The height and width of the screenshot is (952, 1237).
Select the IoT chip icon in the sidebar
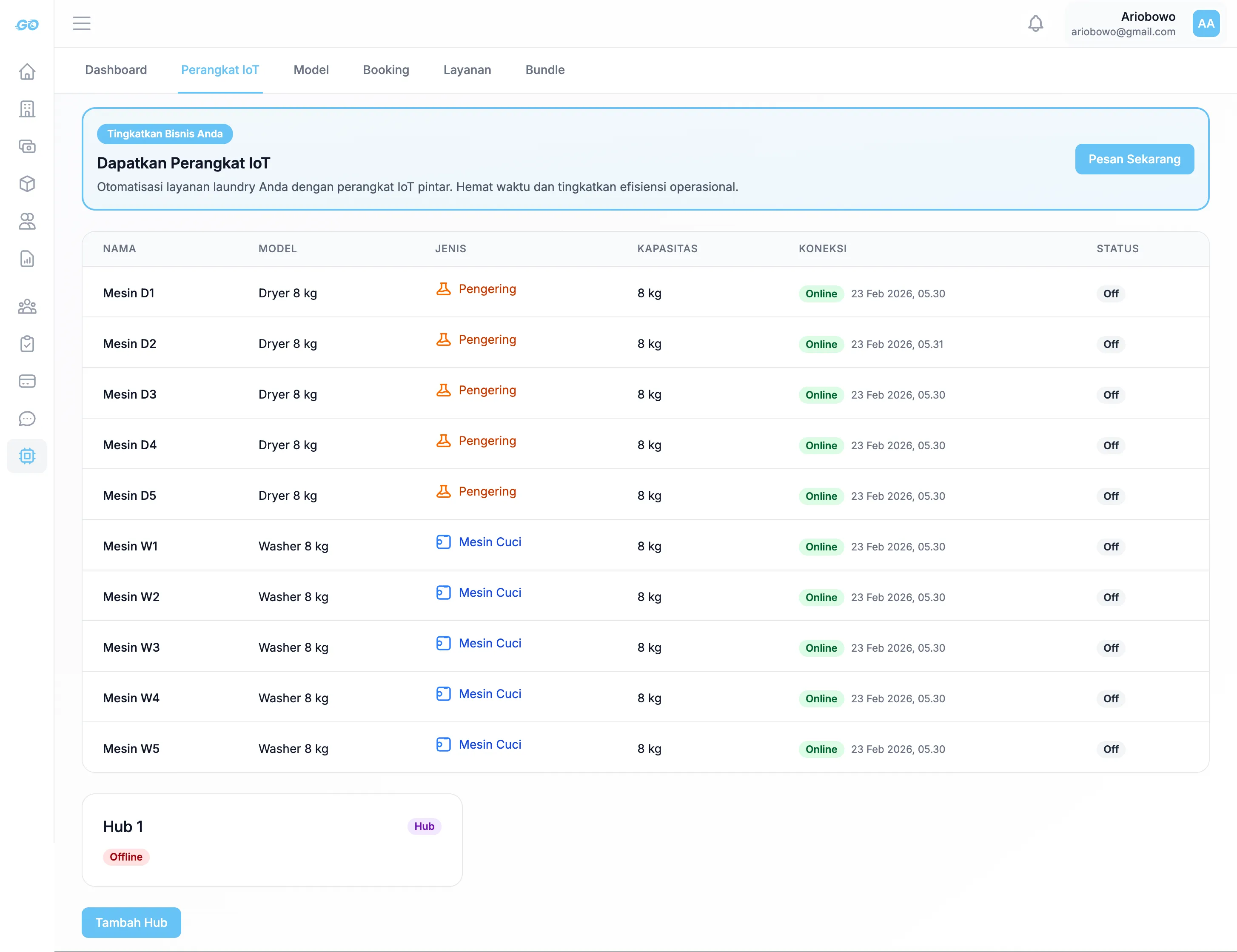pos(27,456)
